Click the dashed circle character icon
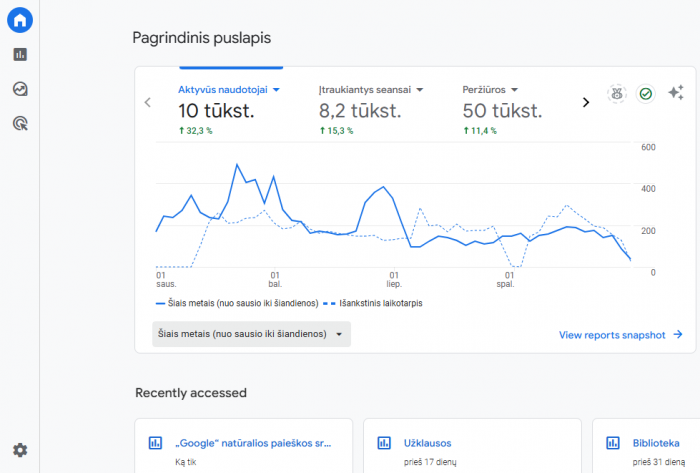Viewport: 700px width, 473px height. [x=617, y=94]
